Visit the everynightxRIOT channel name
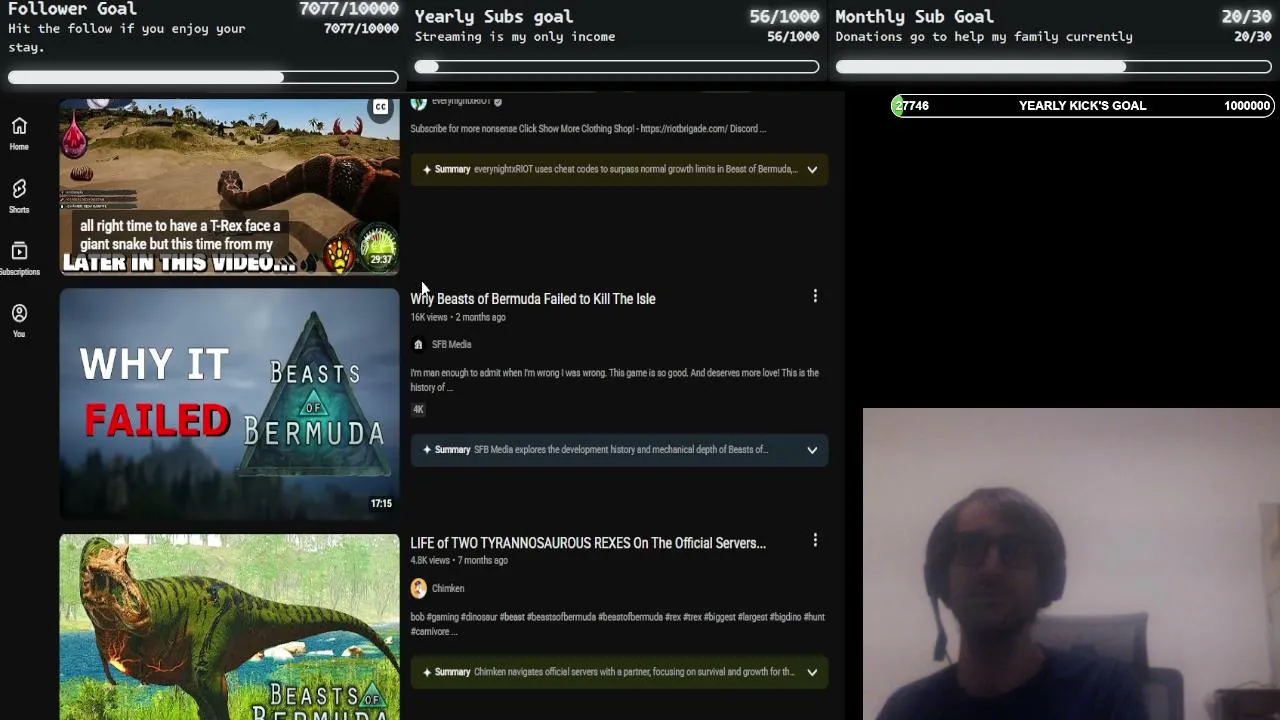This screenshot has width=1280, height=720. [461, 101]
